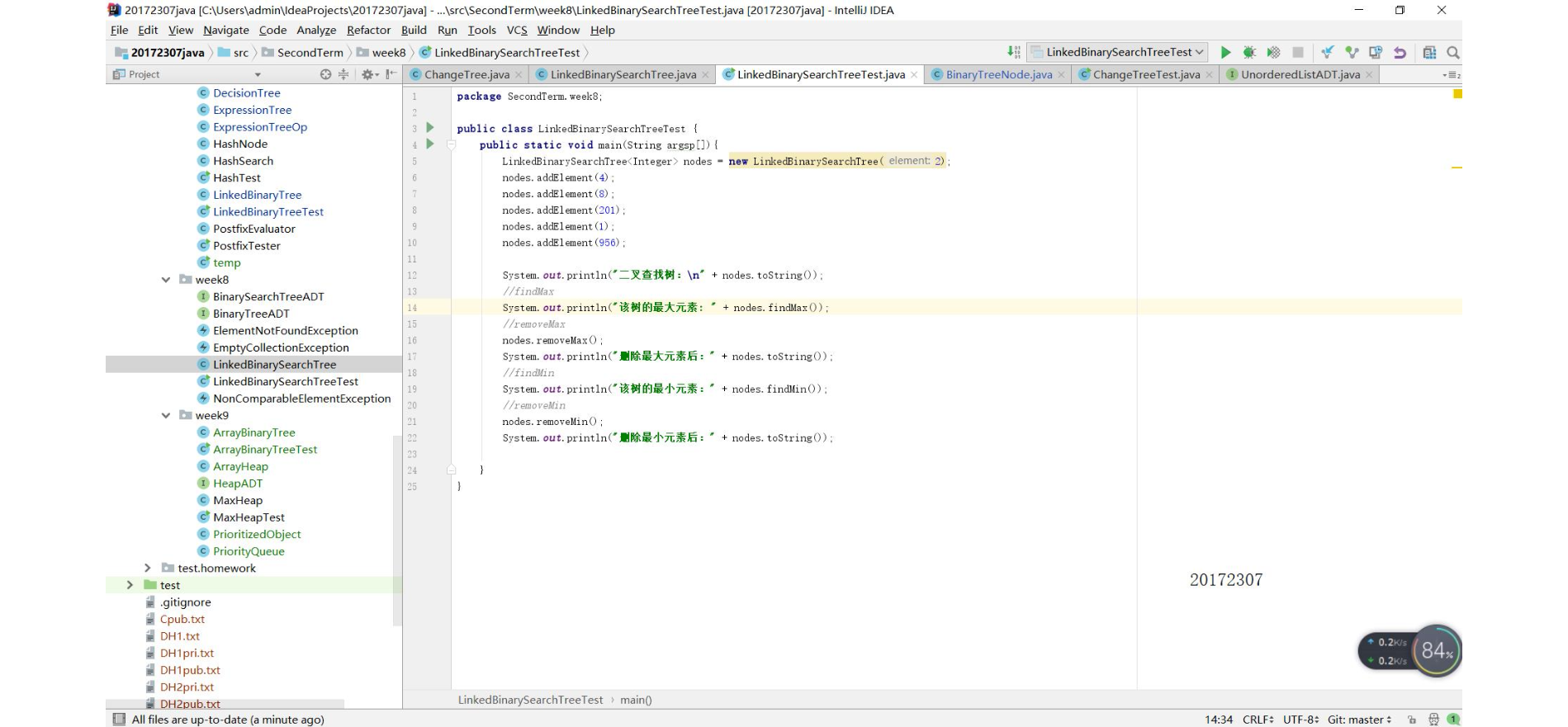
Task: Open the Project view selector dropdown
Action: 258,74
